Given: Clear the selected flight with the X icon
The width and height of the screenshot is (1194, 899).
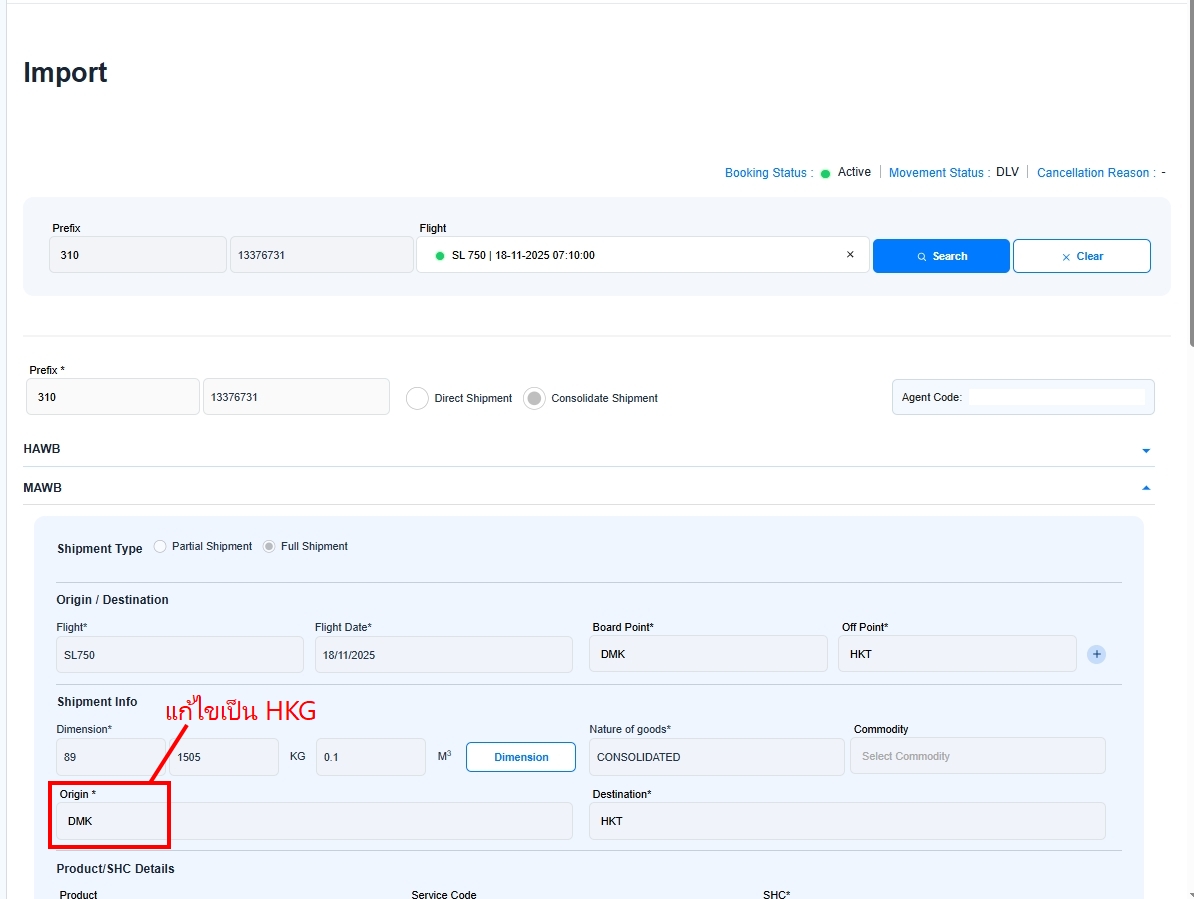Looking at the screenshot, I should 850,255.
